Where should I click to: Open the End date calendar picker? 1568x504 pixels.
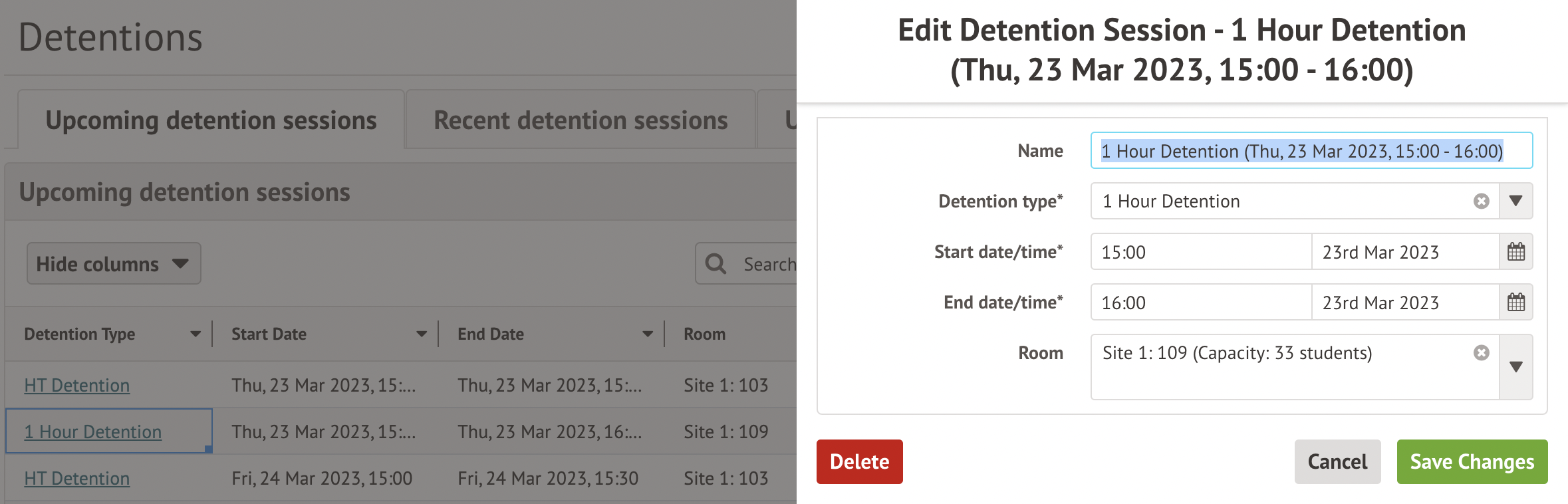tap(1516, 303)
